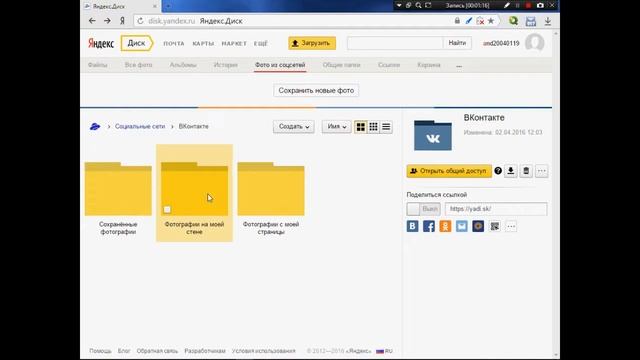Viewport: 640px width, 360px height.
Task: Download the ВКонтакте folder
Action: (x=511, y=171)
